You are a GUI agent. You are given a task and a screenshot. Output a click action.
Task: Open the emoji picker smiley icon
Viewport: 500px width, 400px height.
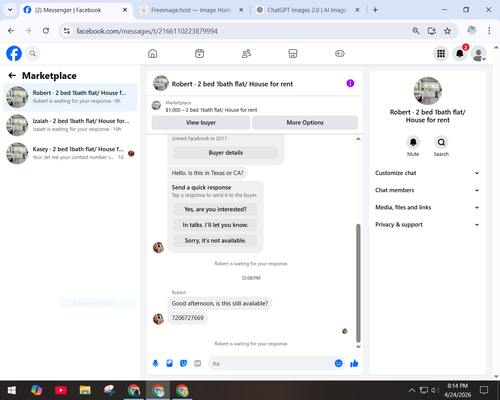(x=338, y=363)
